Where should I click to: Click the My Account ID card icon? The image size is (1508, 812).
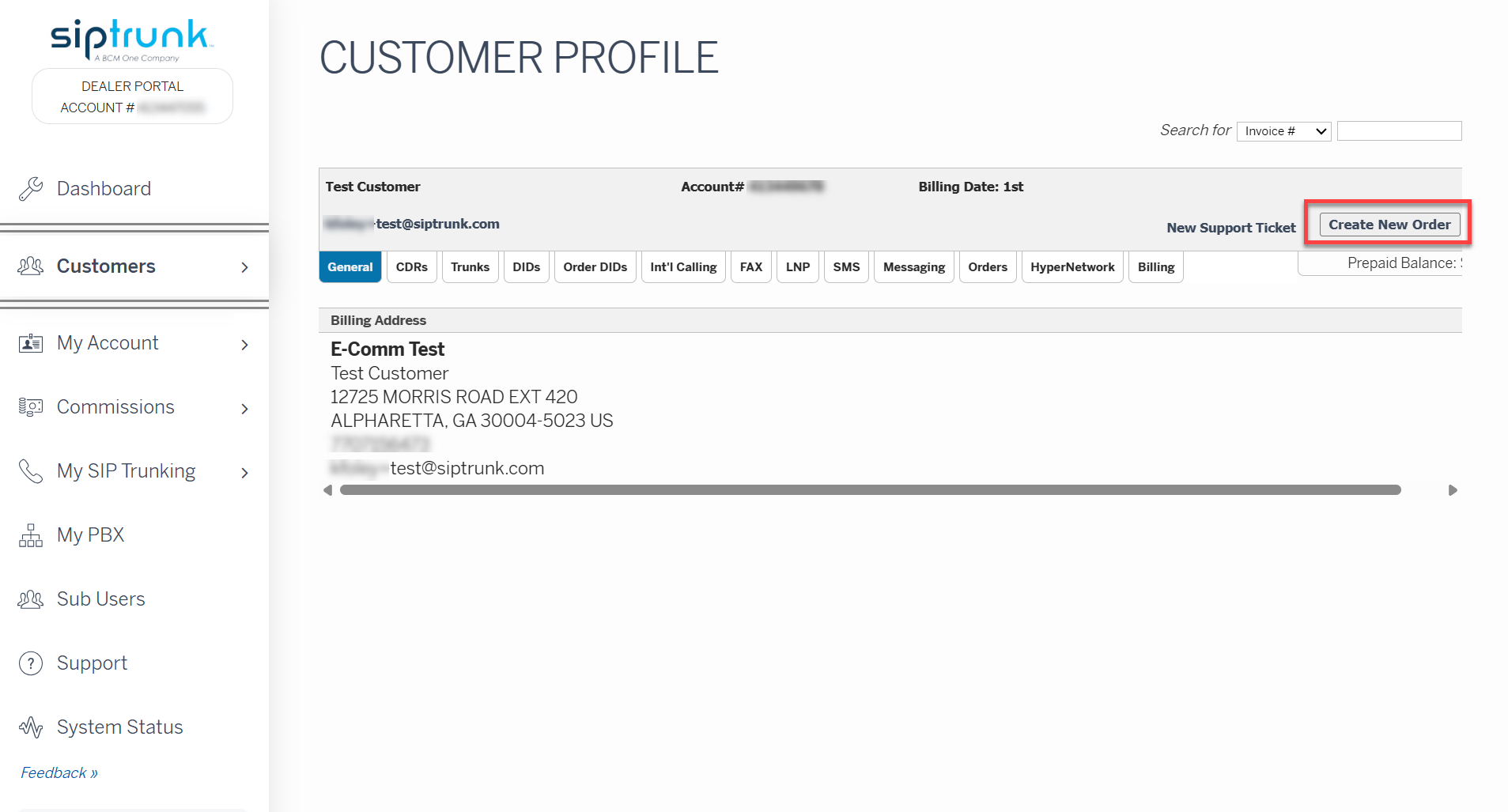31,343
